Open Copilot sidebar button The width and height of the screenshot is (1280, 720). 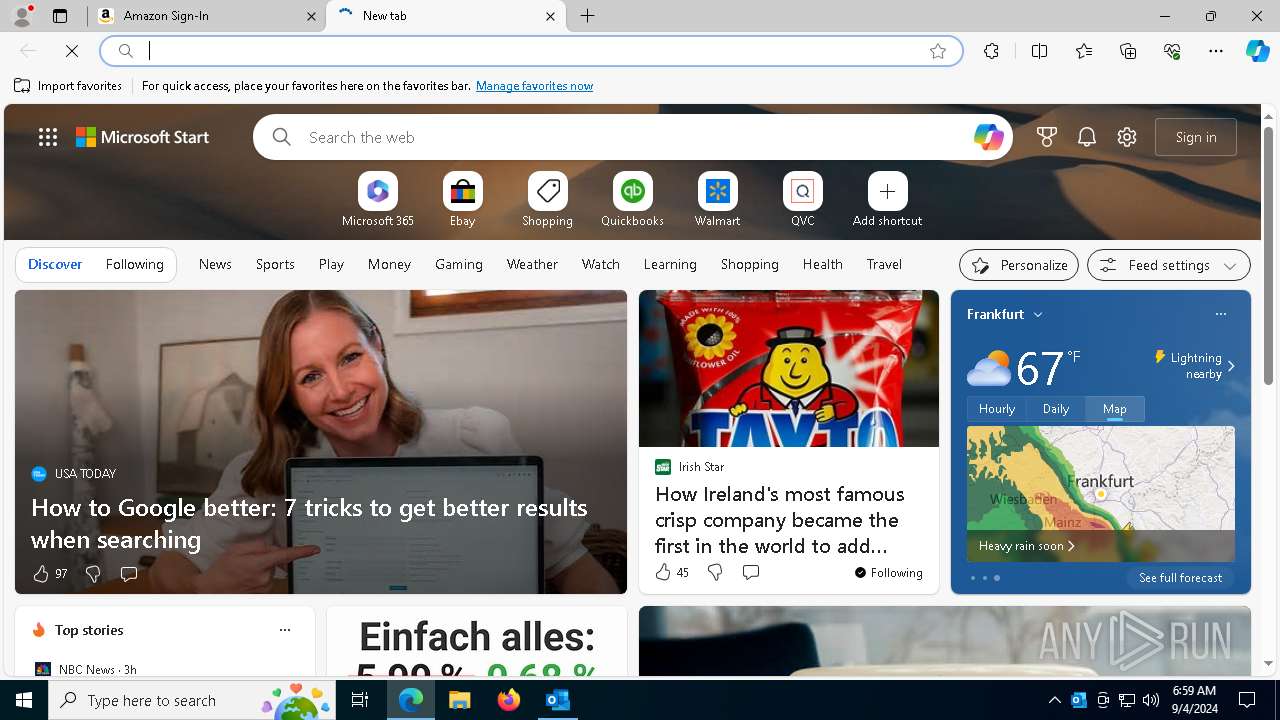(1258, 51)
